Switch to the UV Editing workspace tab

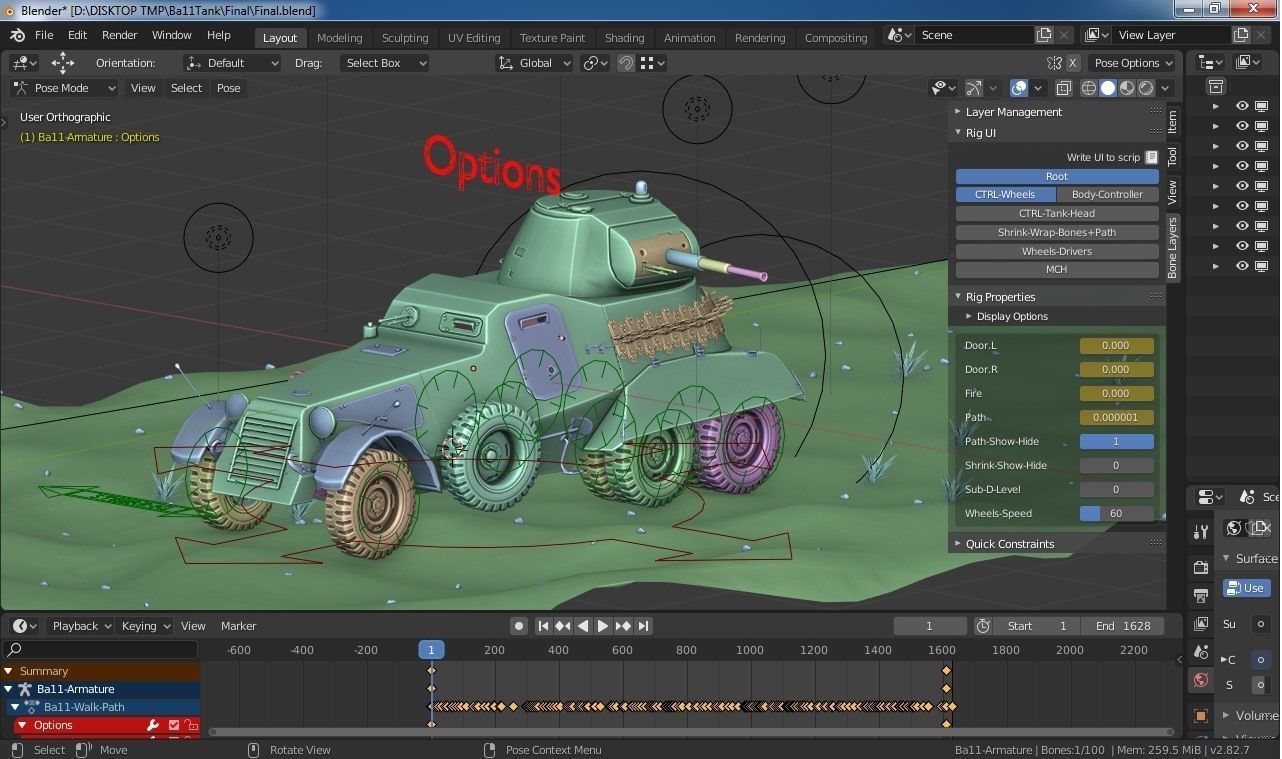(474, 38)
